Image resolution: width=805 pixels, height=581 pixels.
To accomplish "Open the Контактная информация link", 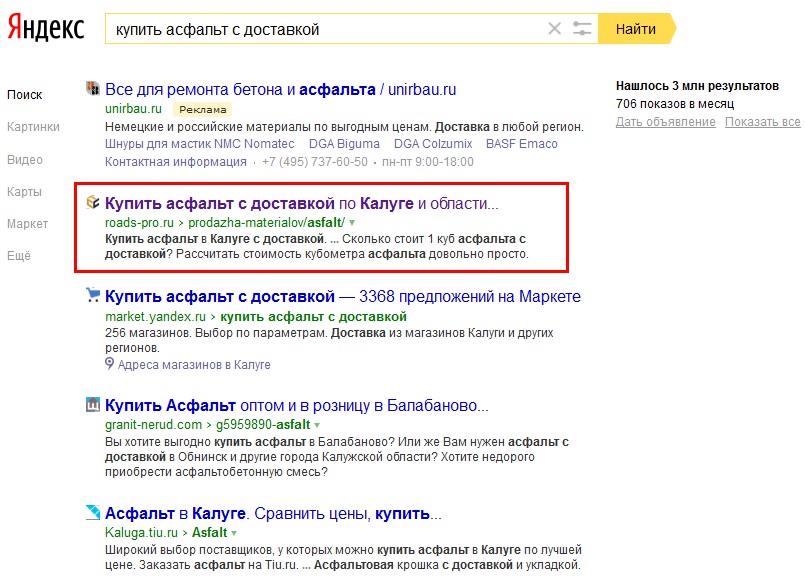I will 176,162.
